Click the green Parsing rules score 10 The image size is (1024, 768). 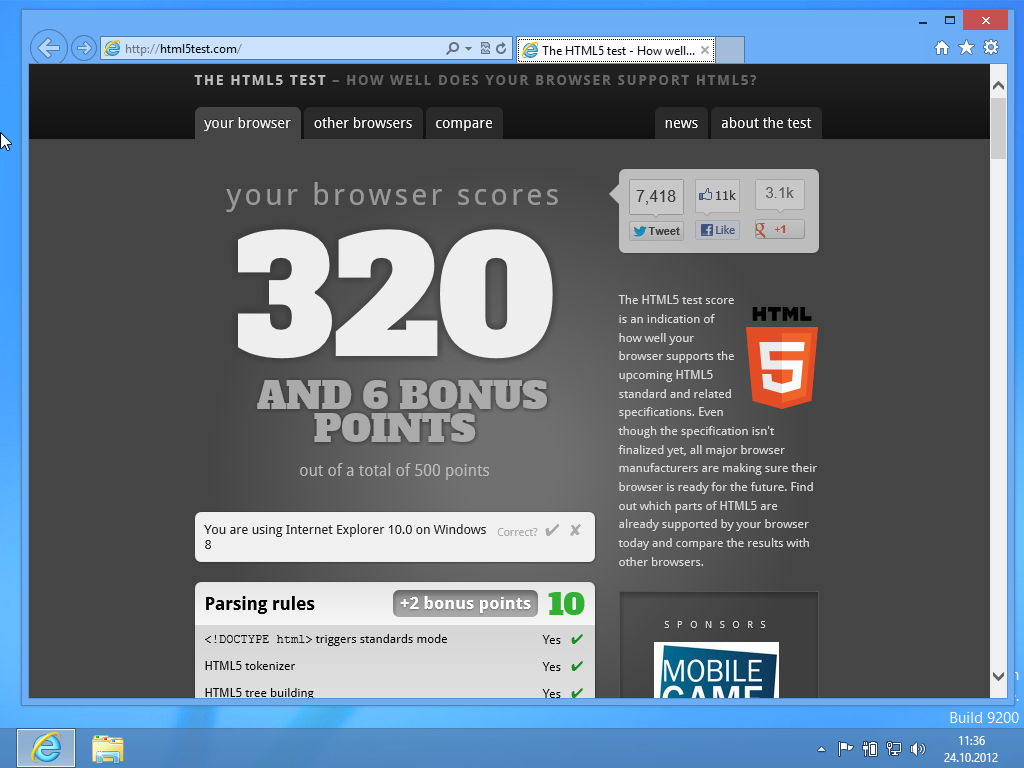tap(566, 603)
